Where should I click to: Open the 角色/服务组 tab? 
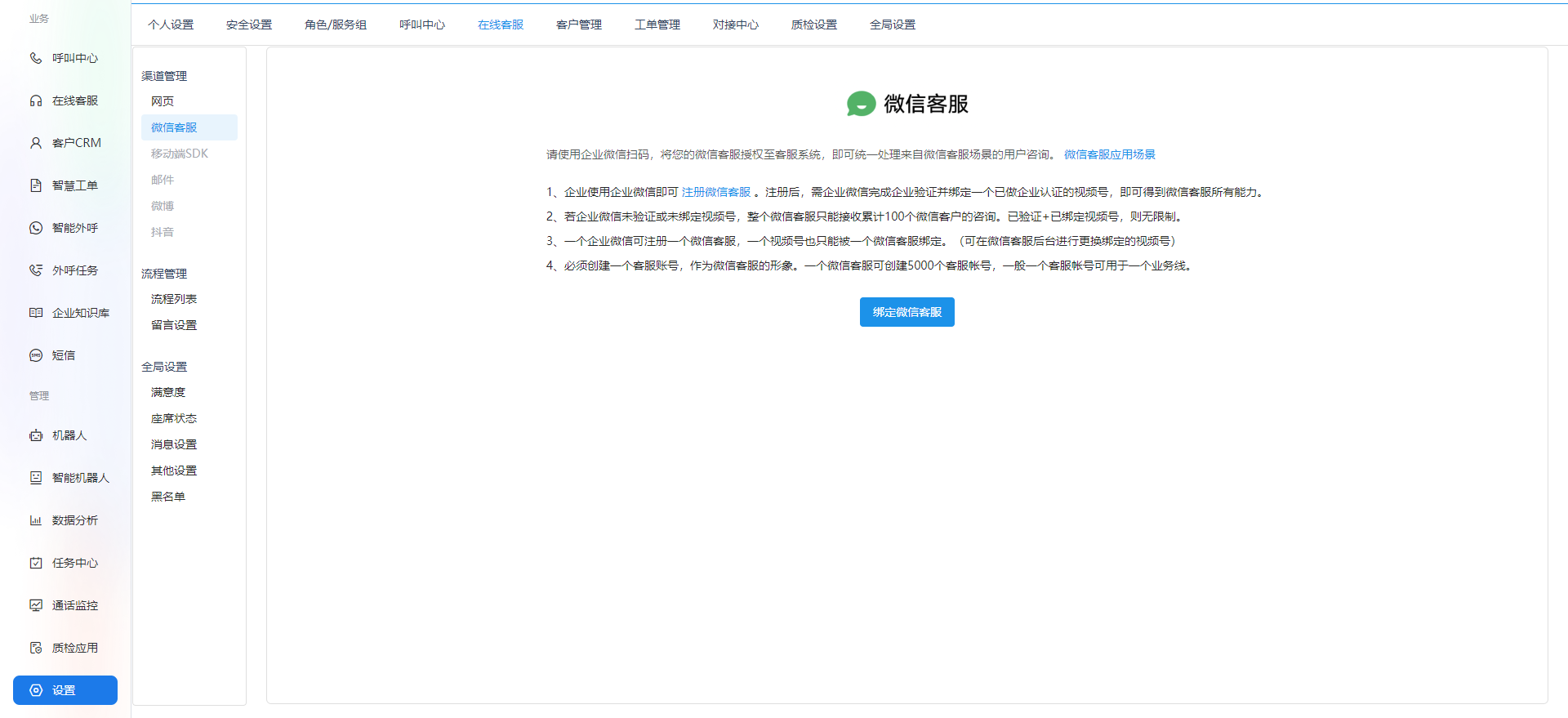[x=336, y=25]
